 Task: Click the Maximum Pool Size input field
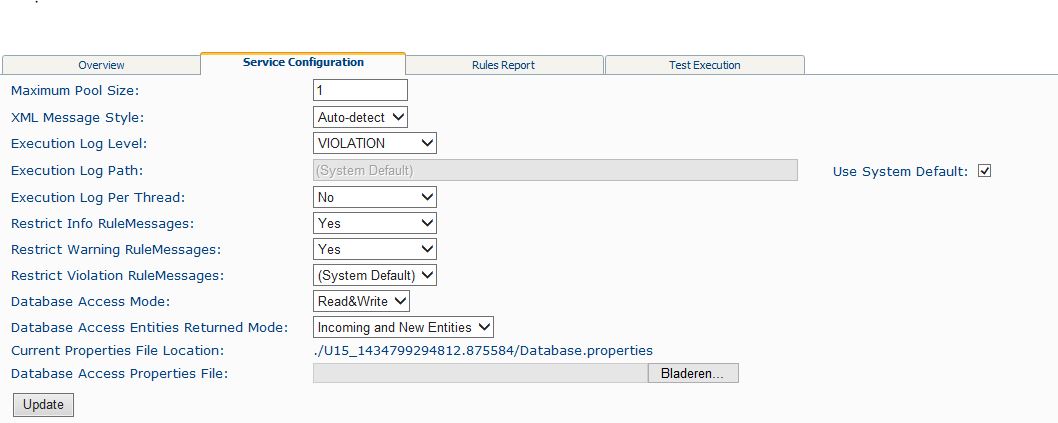point(360,90)
